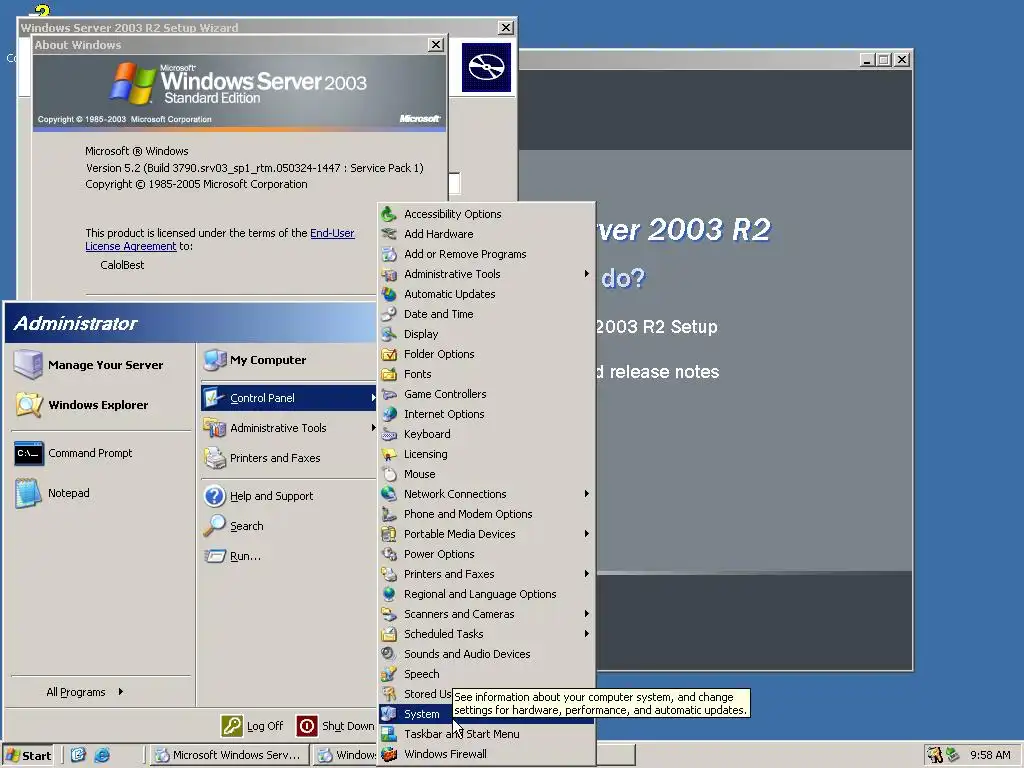1024x768 pixels.
Task: Click the Windows Explorer icon in Start menu
Action: pyautogui.click(x=29, y=405)
